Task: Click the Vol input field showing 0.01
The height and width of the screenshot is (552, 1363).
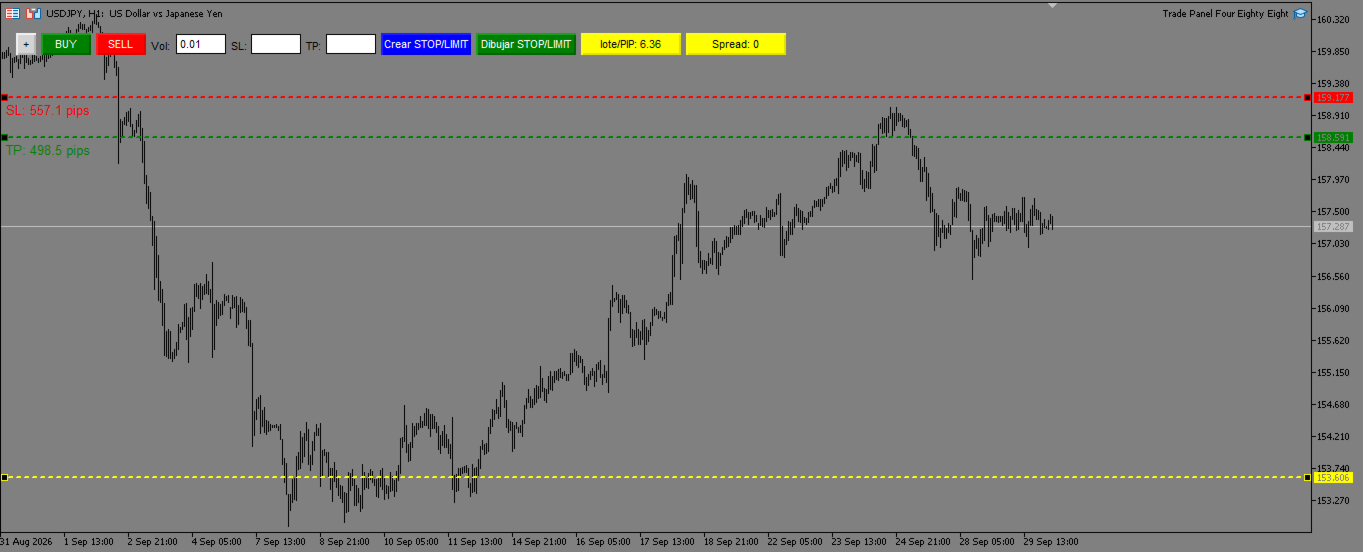Action: 201,44
